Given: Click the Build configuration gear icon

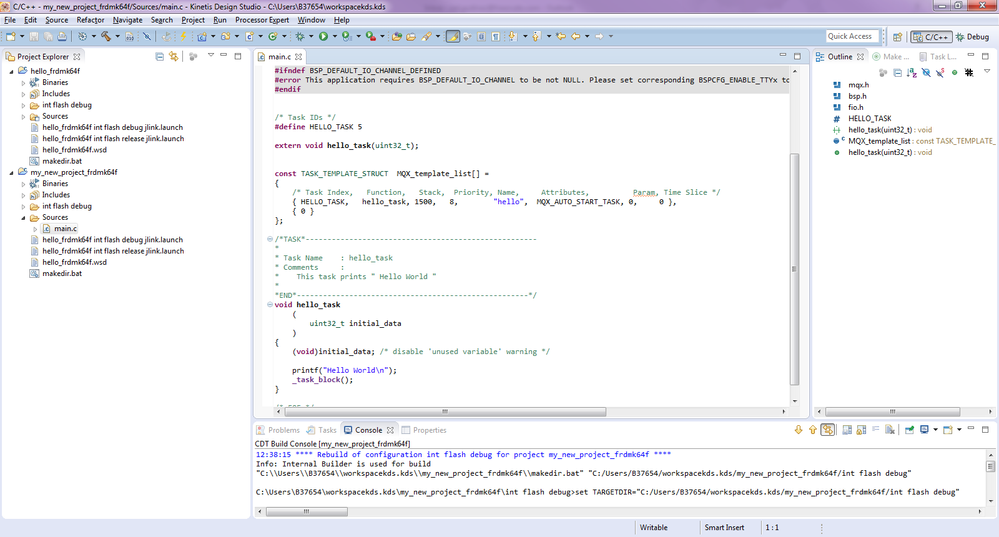Looking at the screenshot, I should coord(82,36).
